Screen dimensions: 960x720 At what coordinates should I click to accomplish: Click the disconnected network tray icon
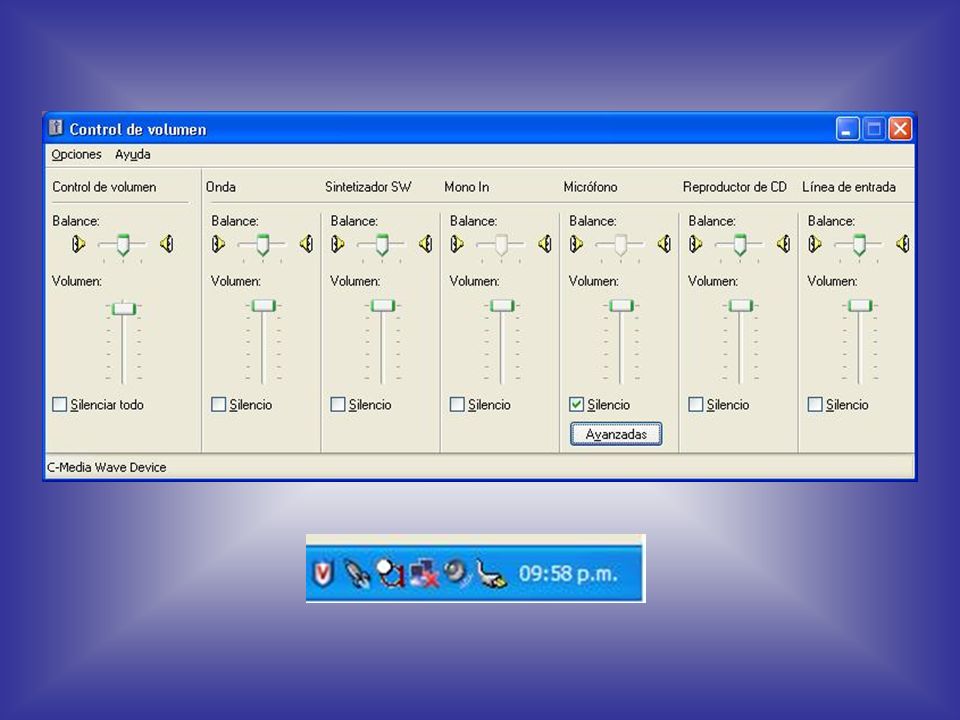tap(424, 574)
